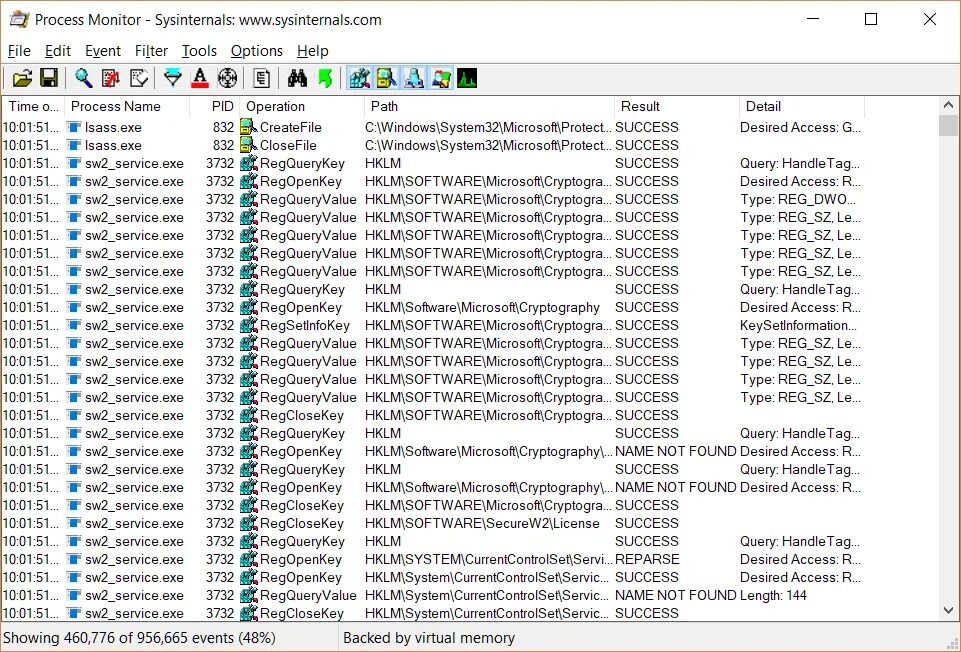Screen dimensions: 961x652
Task: Click the scroll-up arrow of the event list
Action: point(948,105)
